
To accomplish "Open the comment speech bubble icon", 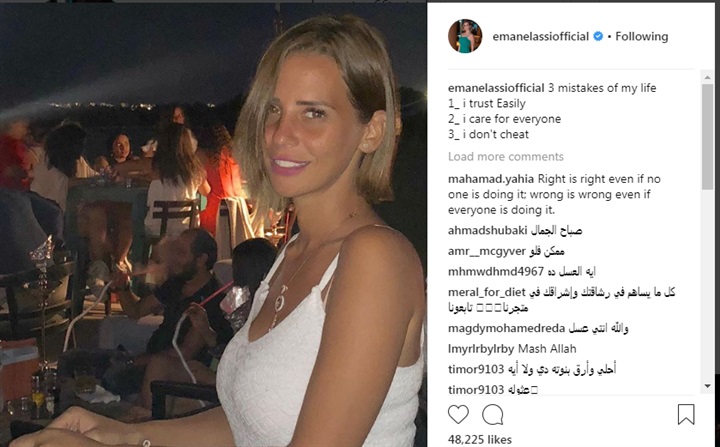I will pos(493,414).
